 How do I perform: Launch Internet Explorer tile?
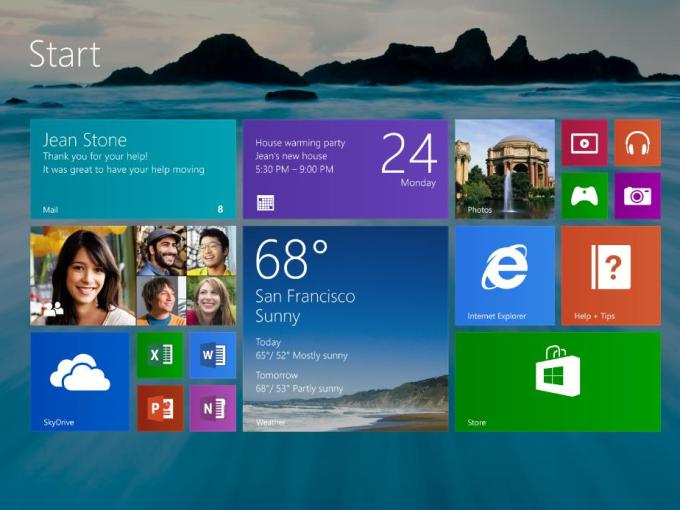(x=505, y=275)
